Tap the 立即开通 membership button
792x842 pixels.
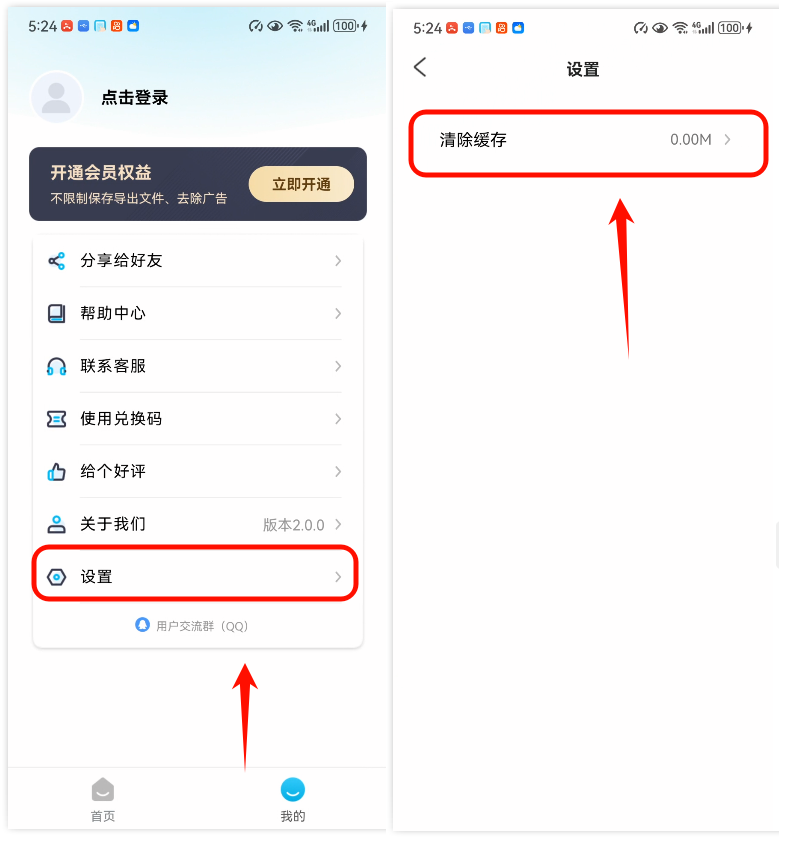pyautogui.click(x=301, y=184)
